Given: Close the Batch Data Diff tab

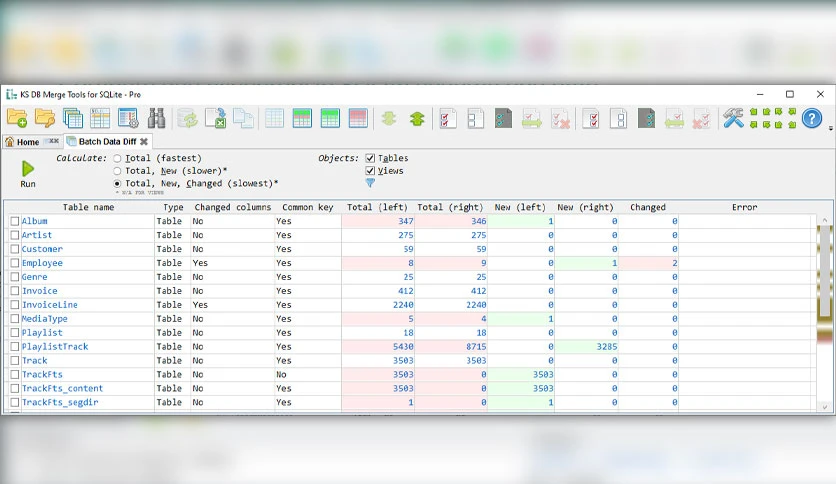Looking at the screenshot, I should click(x=143, y=141).
